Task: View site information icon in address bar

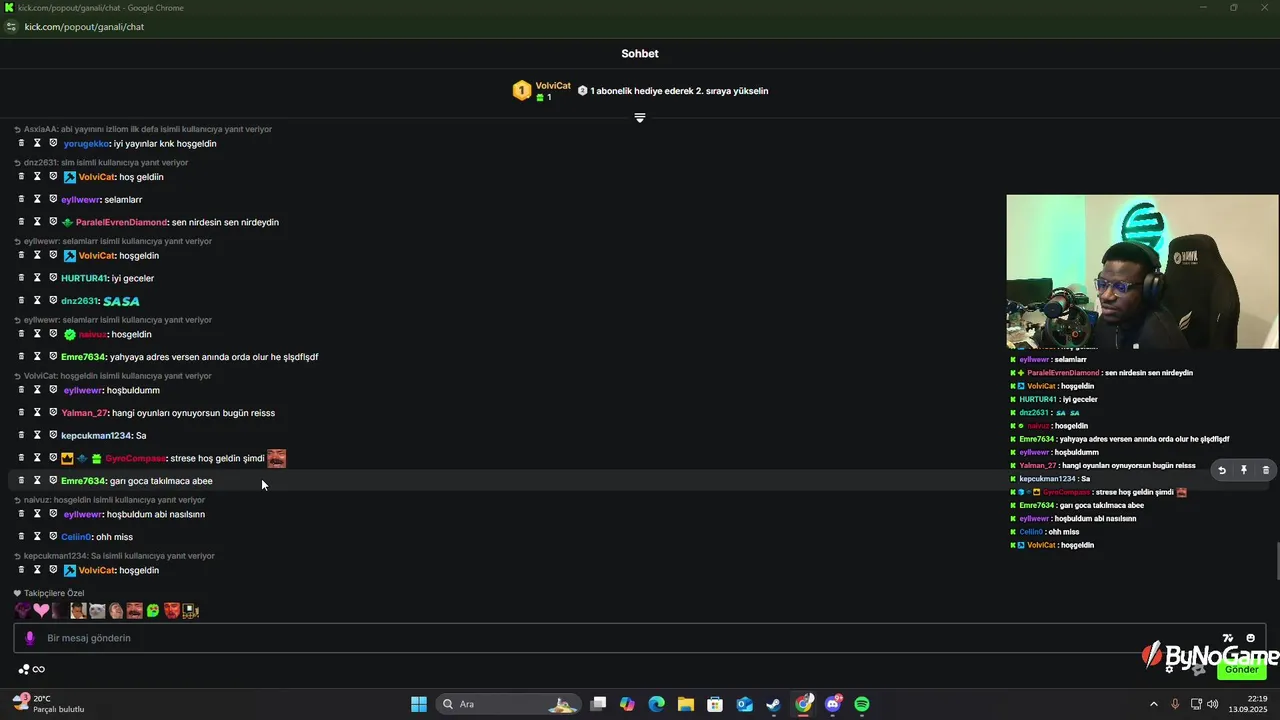Action: (12, 27)
